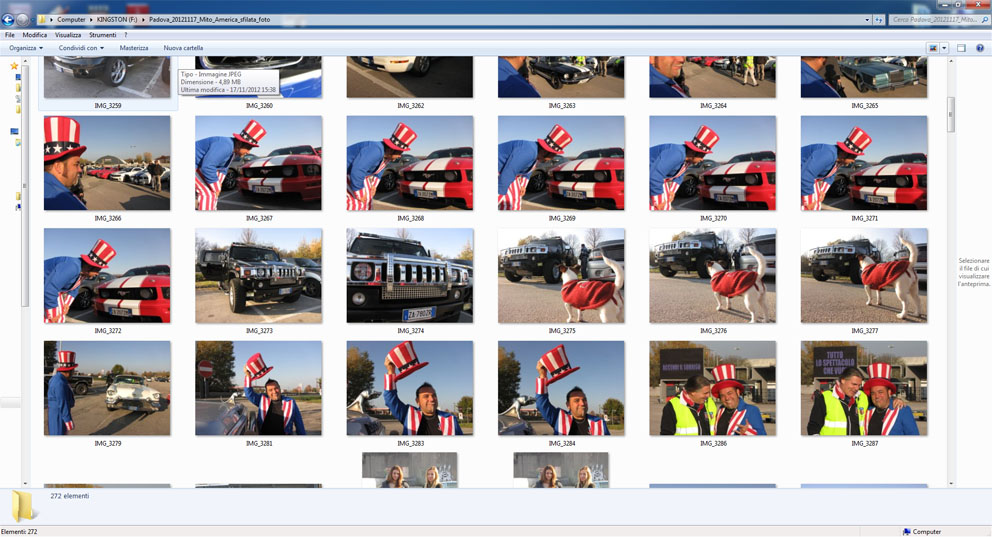Click the file list scroll-up arrow
Image resolution: width=992 pixels, height=537 pixels.
(950, 60)
